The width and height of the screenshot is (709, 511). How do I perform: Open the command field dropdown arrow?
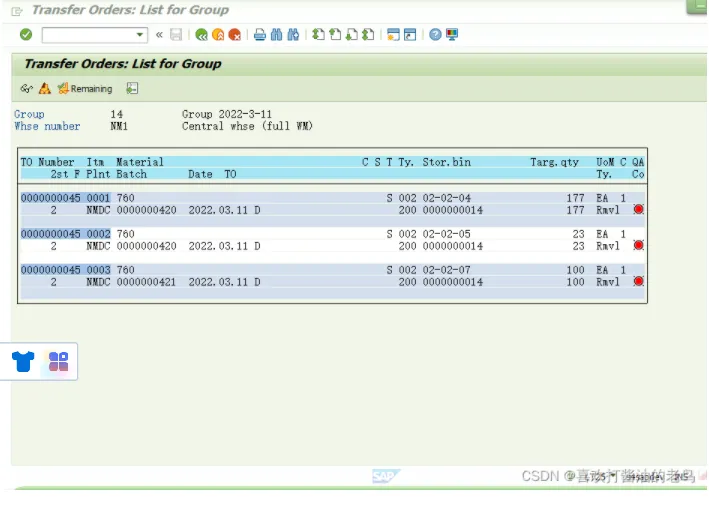tap(140, 35)
